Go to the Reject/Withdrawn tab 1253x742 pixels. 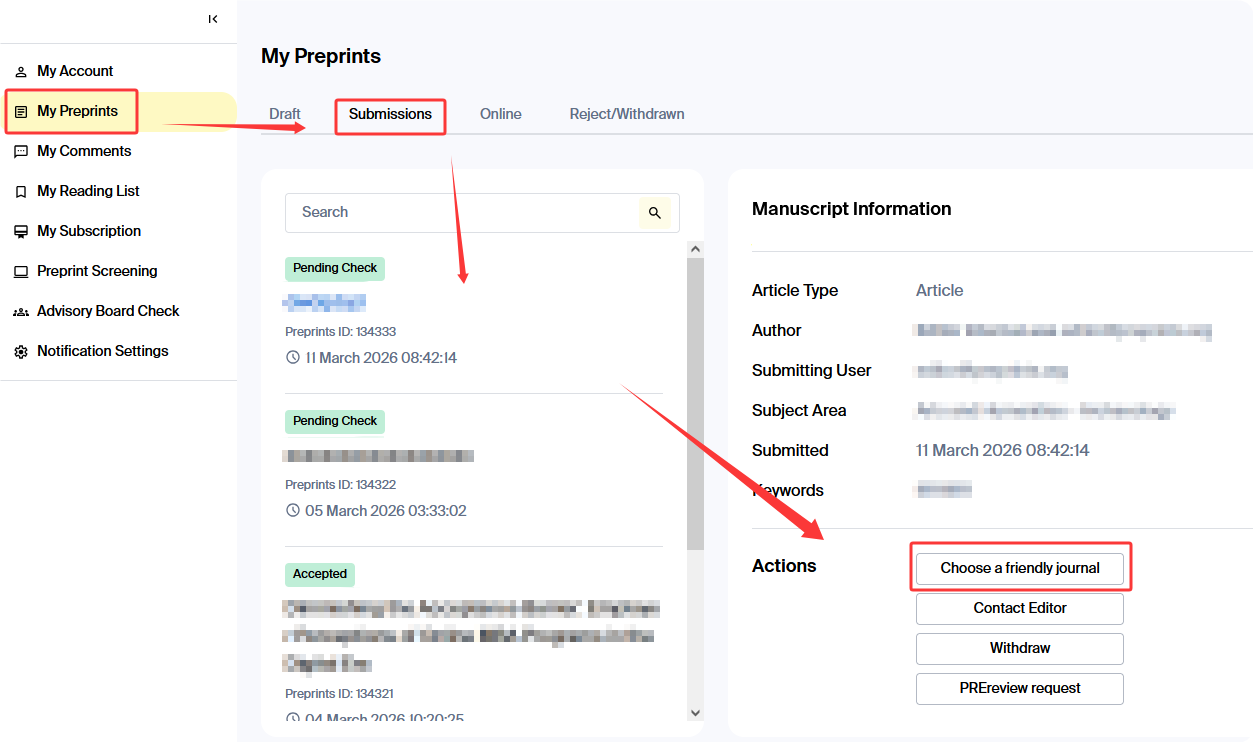[627, 114]
